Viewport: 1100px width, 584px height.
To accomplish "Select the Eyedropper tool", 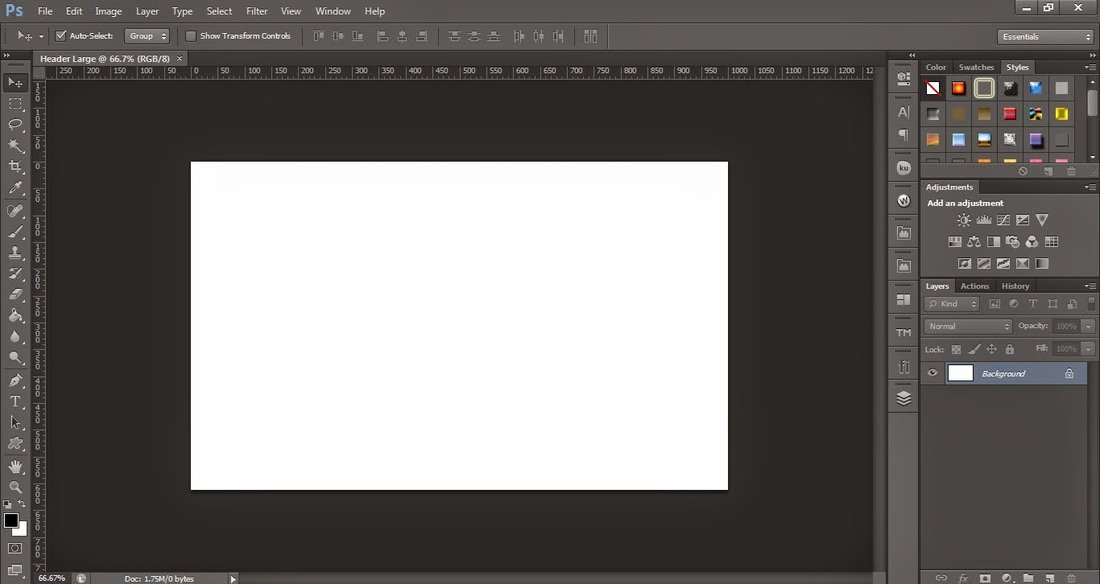I will coord(15,188).
